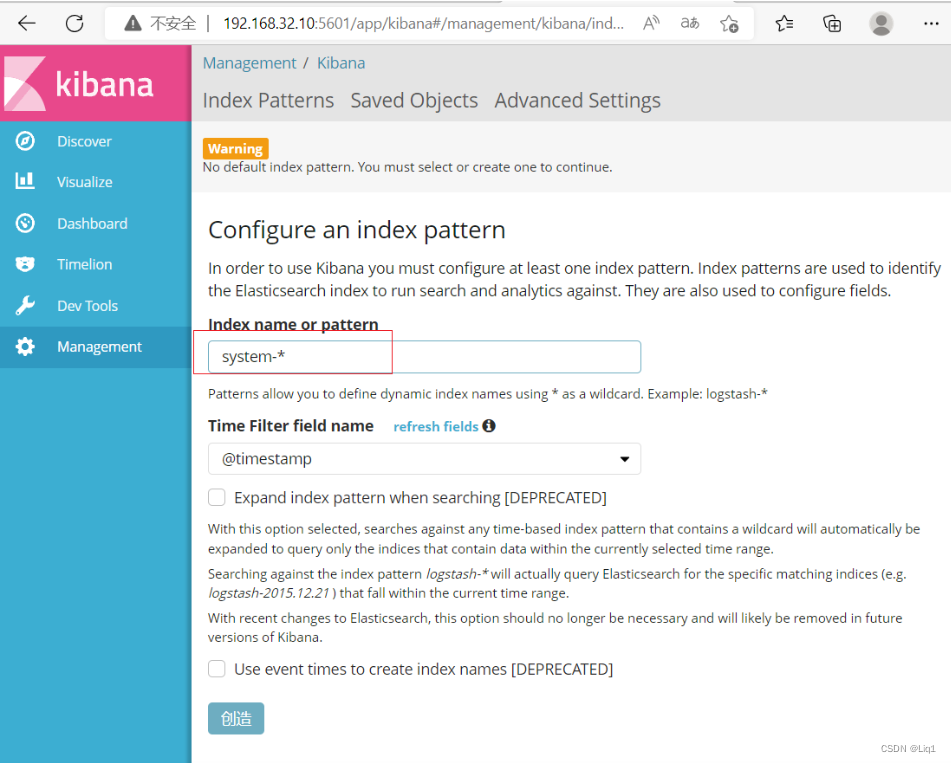Click the Dashboard gauge icon
The image size is (951, 763).
pos(25,223)
